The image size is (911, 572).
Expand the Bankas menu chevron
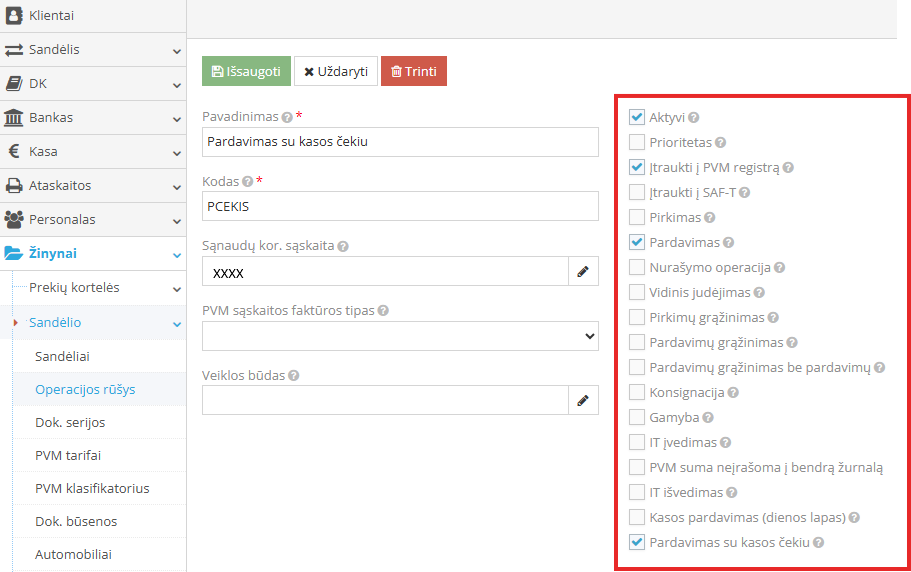pos(177,119)
